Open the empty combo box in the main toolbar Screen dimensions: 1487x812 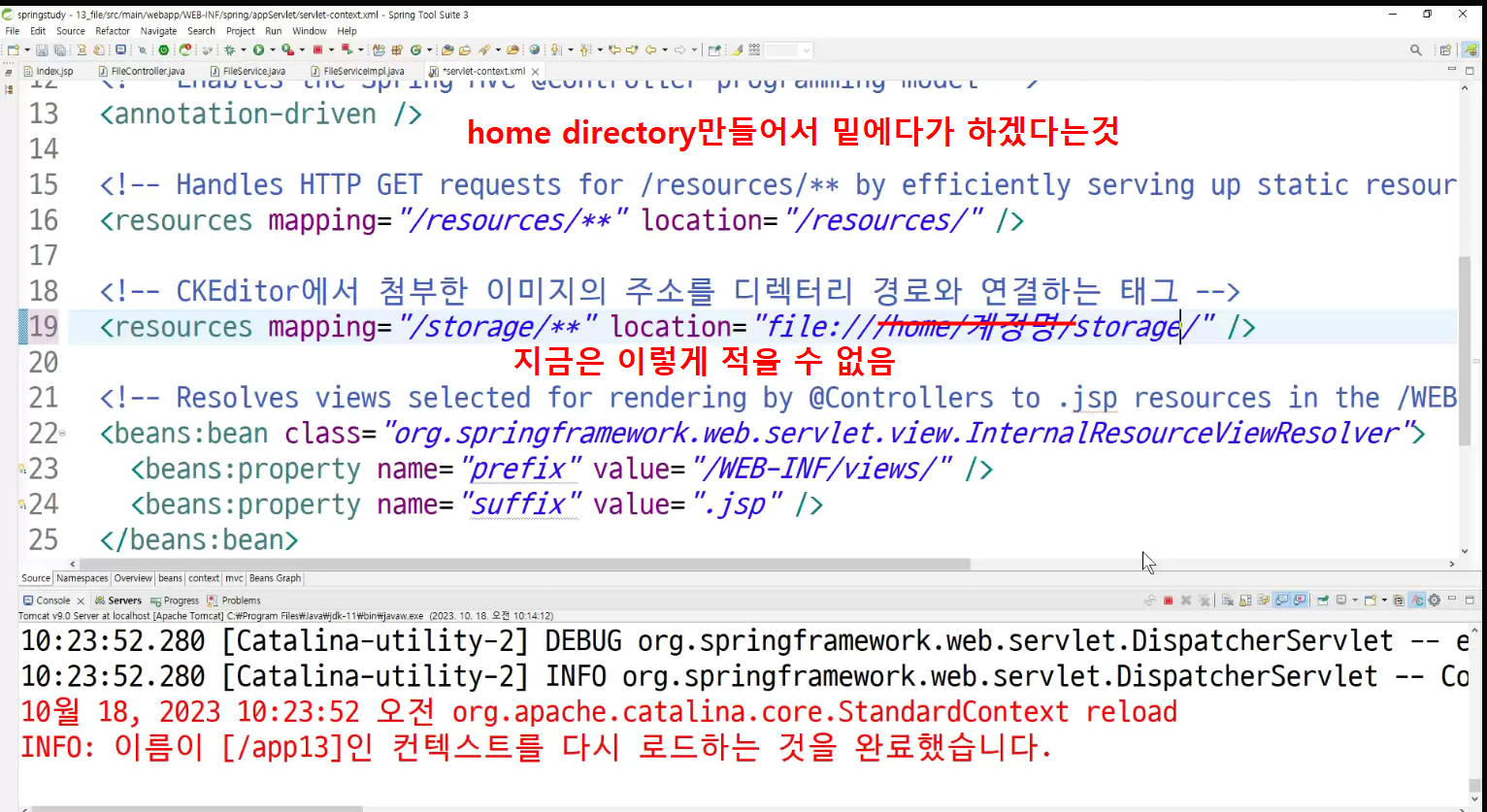coord(788,49)
